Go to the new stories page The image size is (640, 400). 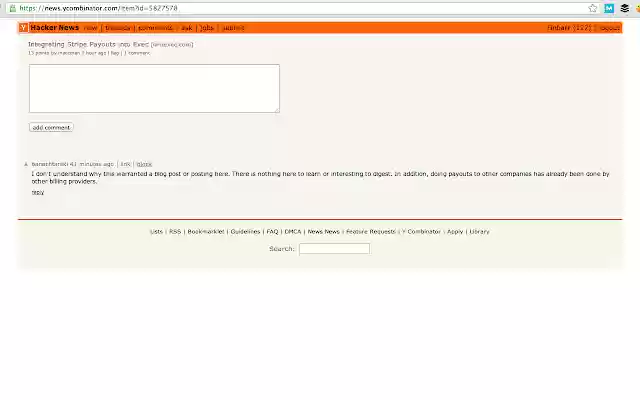[x=91, y=28]
